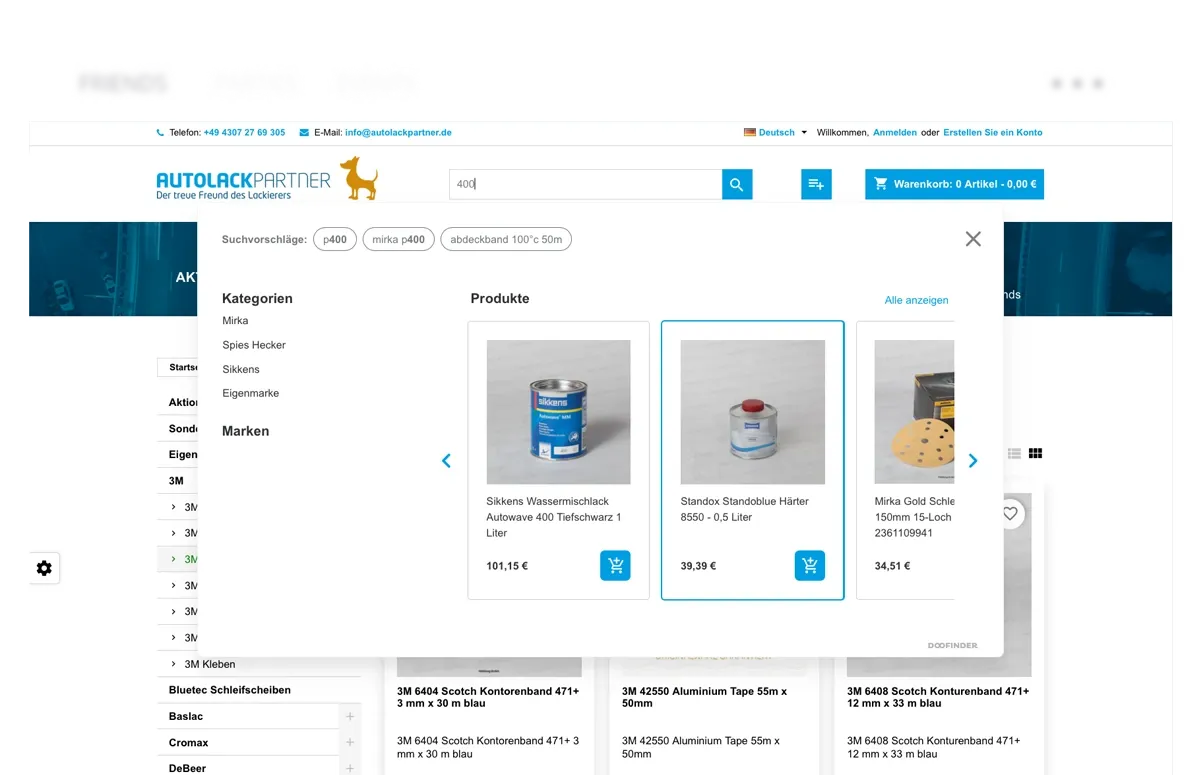Screen dimensions: 1200x775
Task: Switch to list view layout
Action: pyautogui.click(x=1014, y=454)
